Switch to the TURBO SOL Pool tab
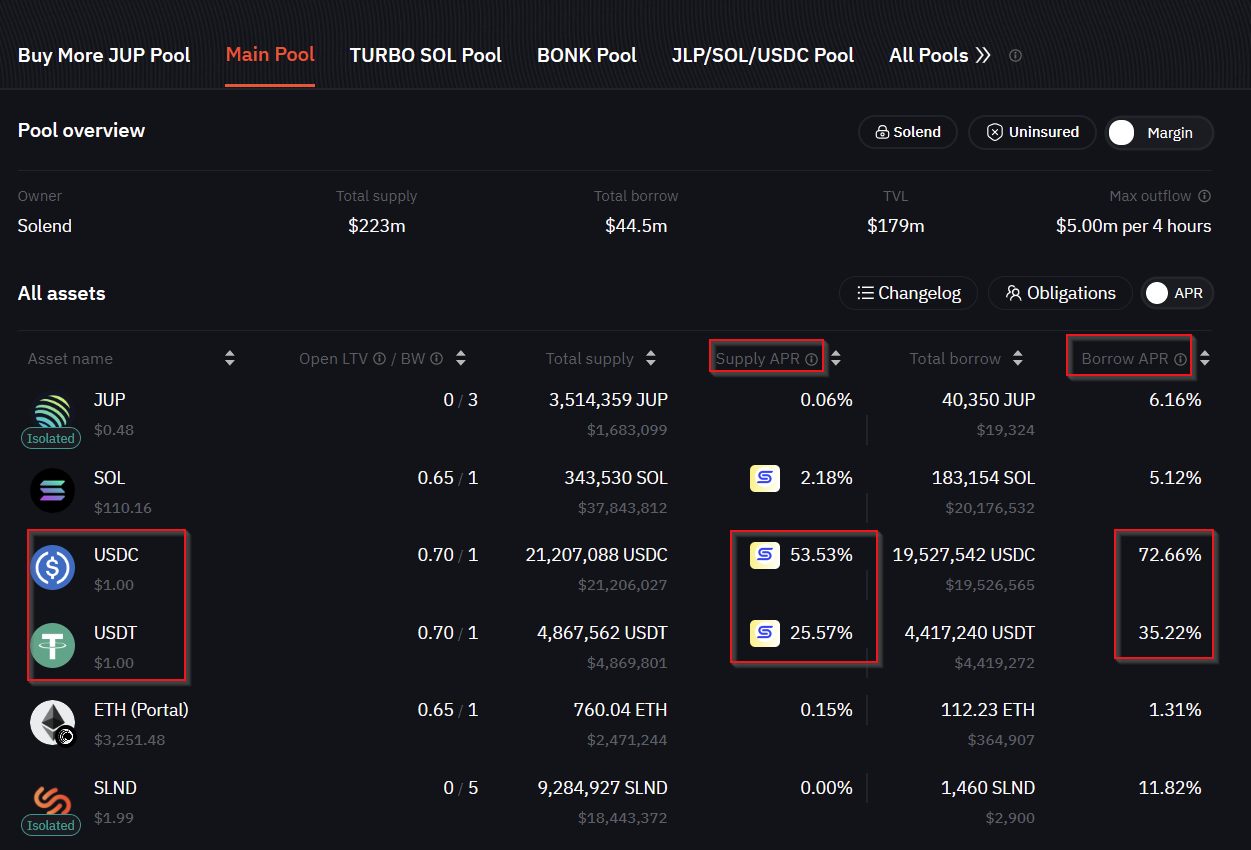The height and width of the screenshot is (850, 1251). (426, 55)
